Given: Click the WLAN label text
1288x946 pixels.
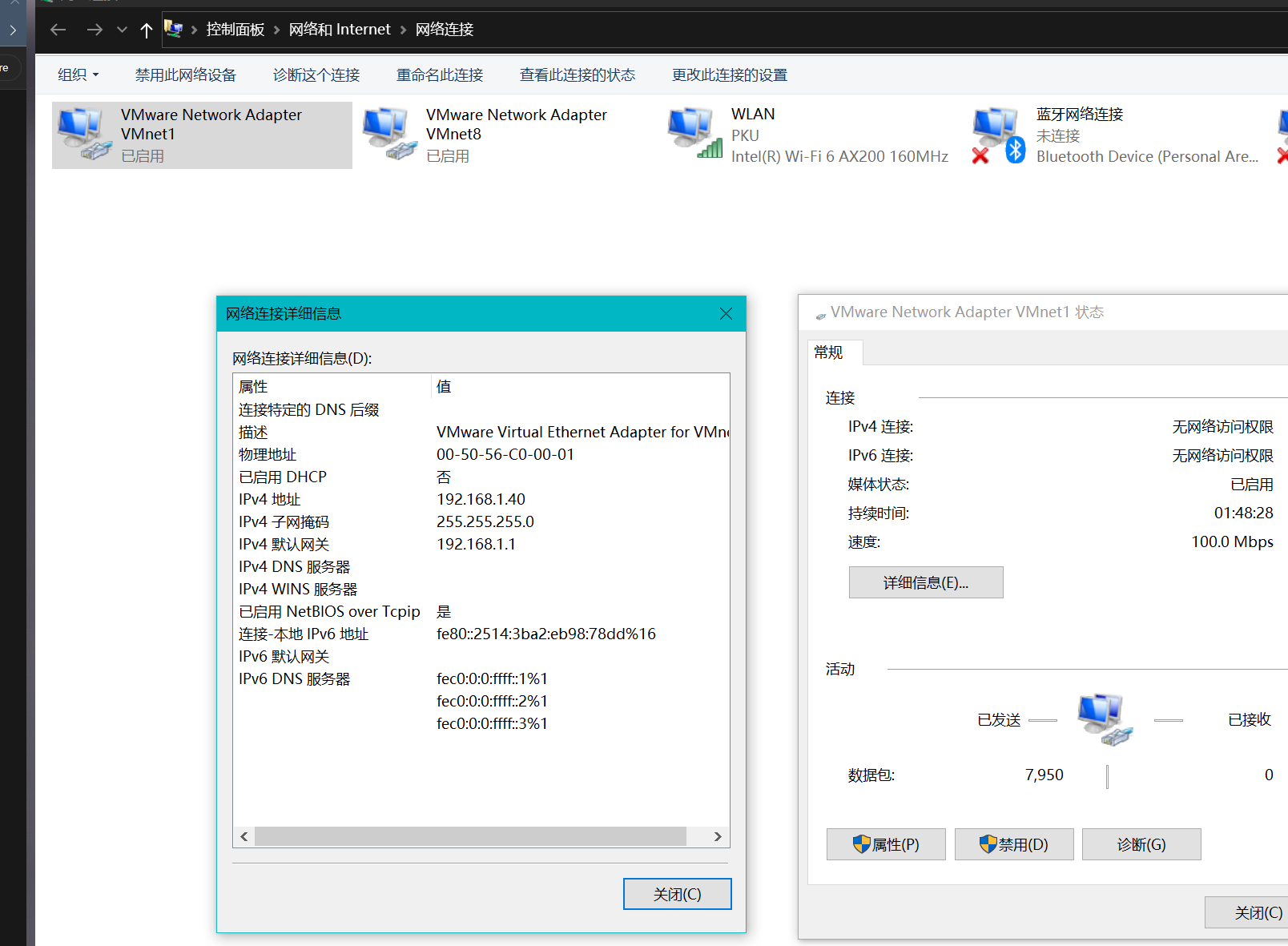Looking at the screenshot, I should (753, 114).
